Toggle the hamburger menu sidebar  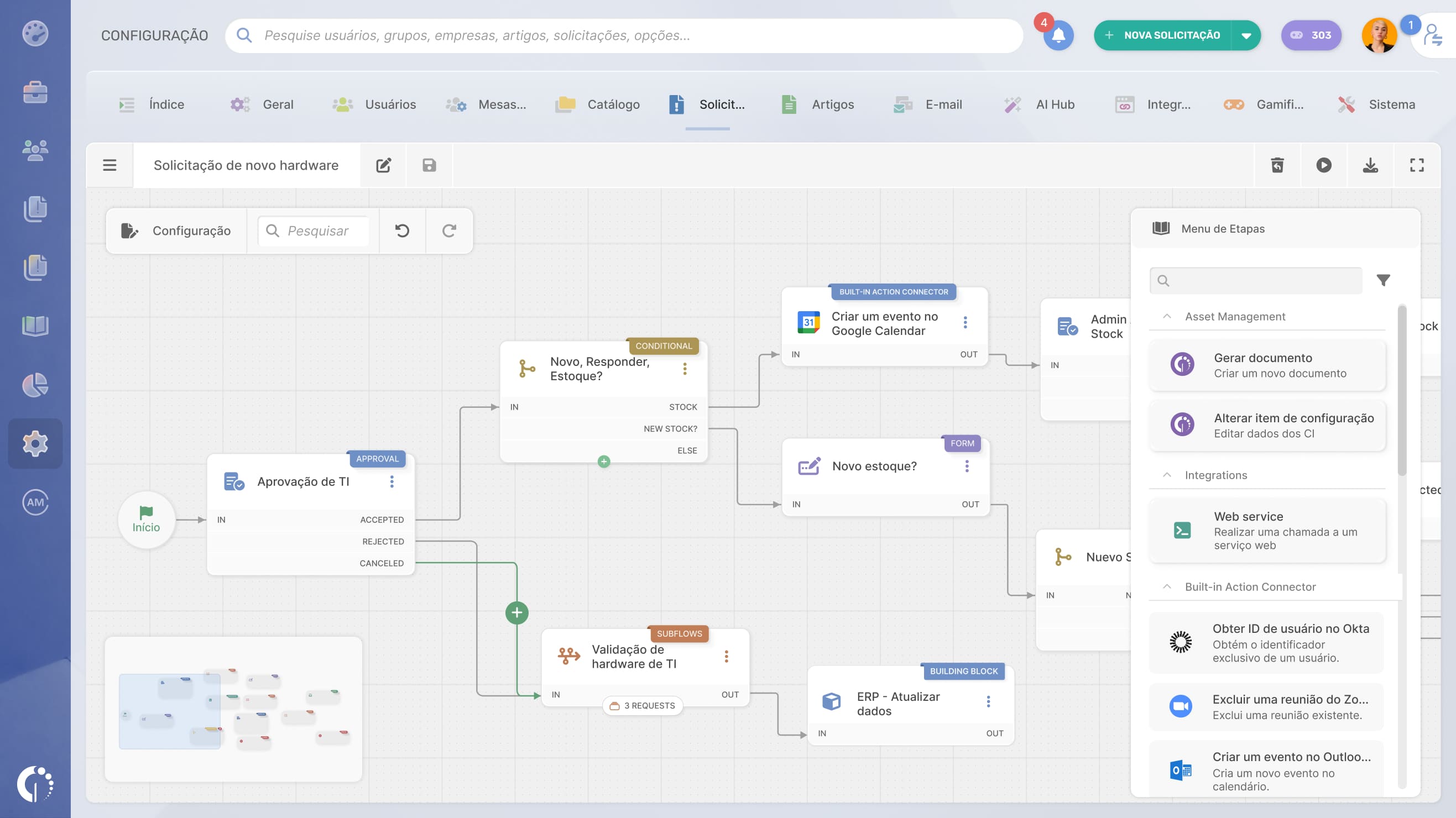(x=109, y=165)
